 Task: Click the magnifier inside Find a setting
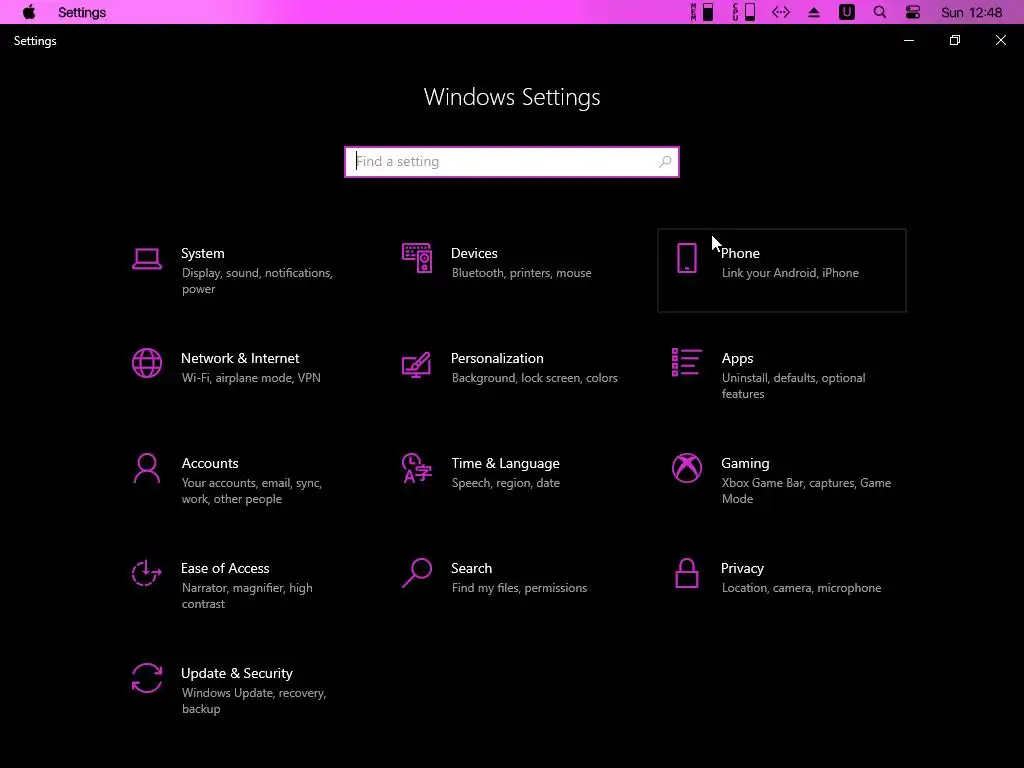pos(665,161)
